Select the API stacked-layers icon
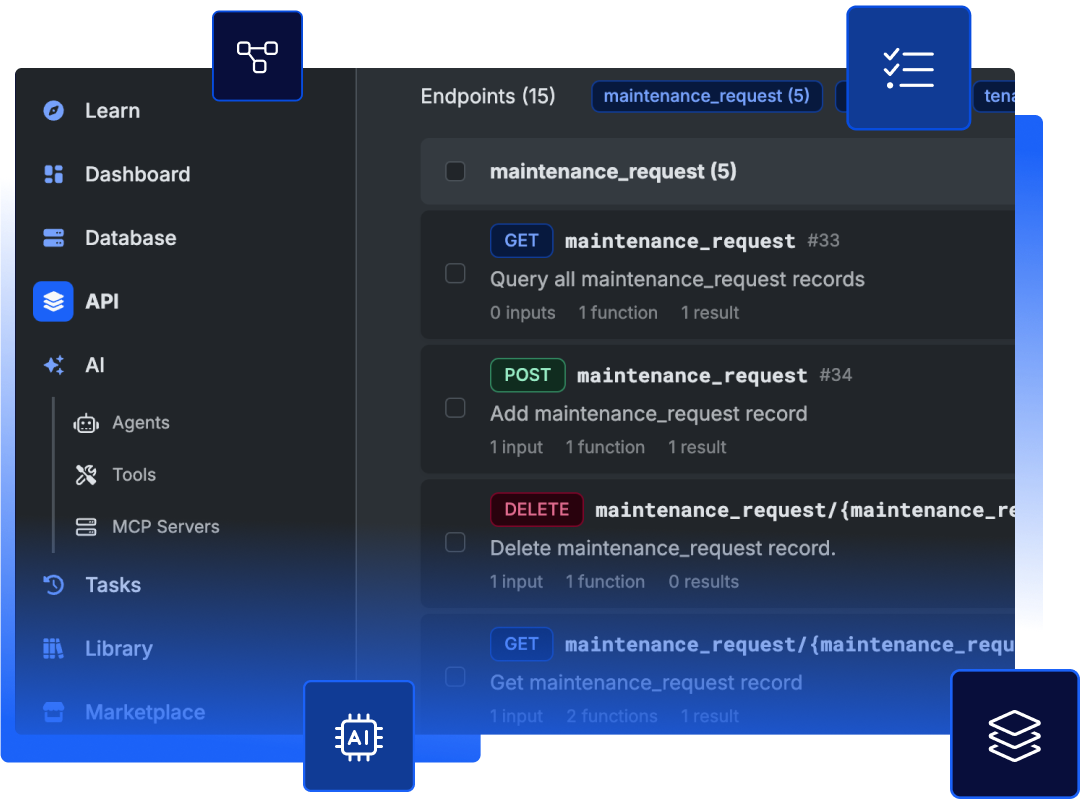The image size is (1080, 807). pyautogui.click(x=54, y=301)
